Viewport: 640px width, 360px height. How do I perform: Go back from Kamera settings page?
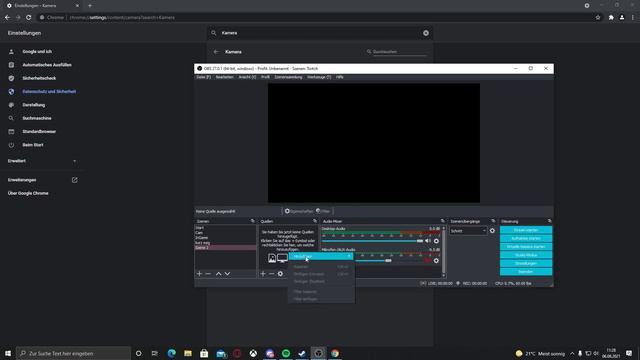[x=216, y=52]
